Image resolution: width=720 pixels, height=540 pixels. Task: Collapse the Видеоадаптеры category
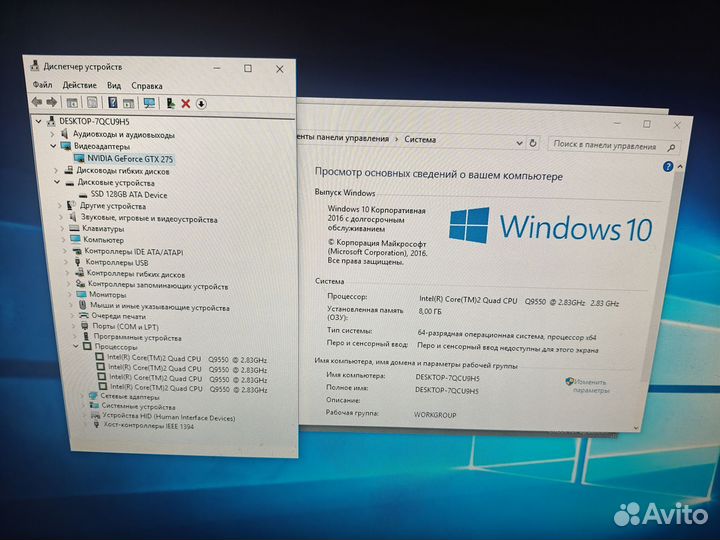(x=53, y=146)
